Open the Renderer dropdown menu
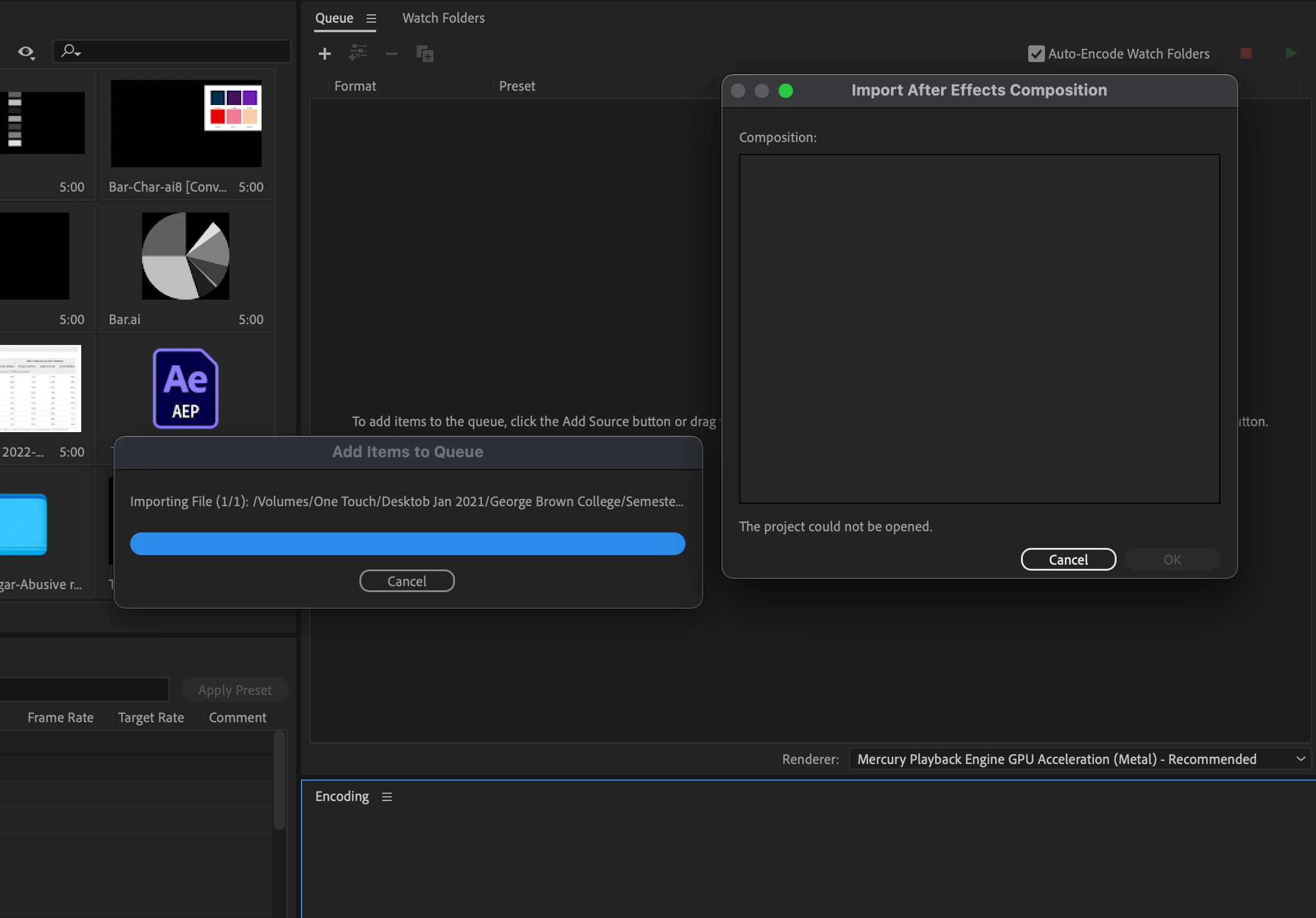This screenshot has height=918, width=1316. (1080, 759)
